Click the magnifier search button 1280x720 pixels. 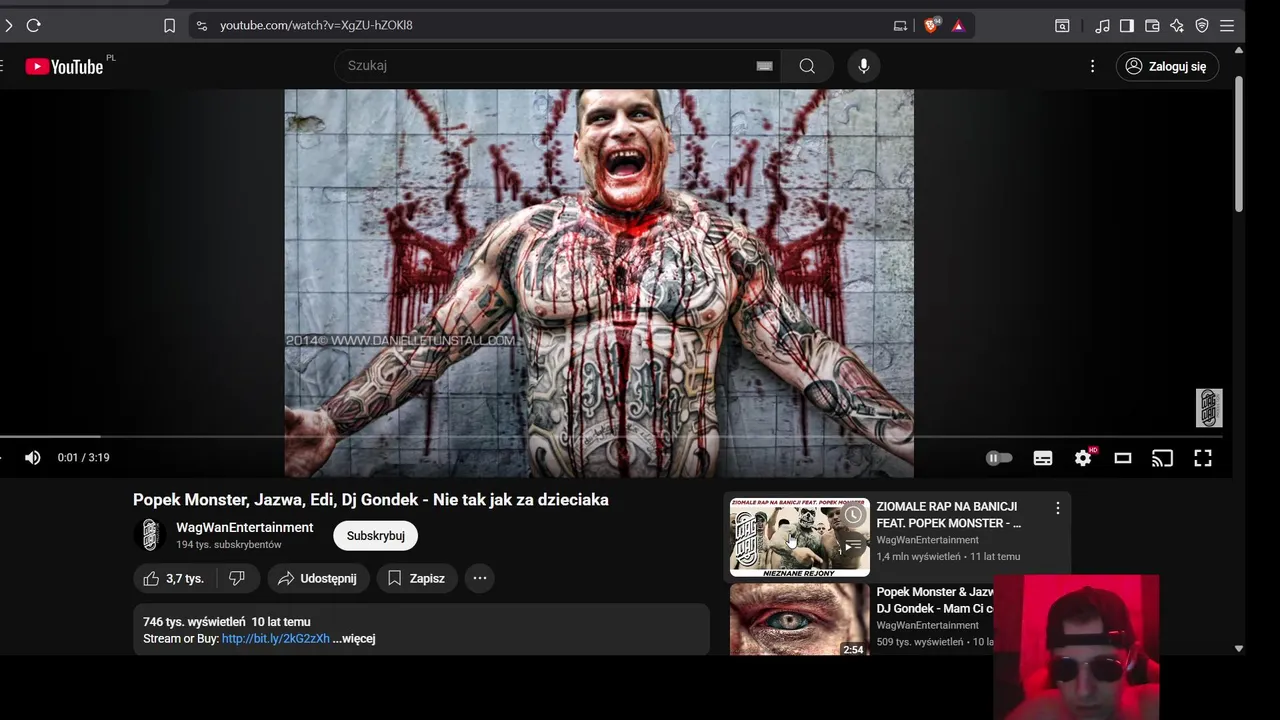click(x=807, y=66)
